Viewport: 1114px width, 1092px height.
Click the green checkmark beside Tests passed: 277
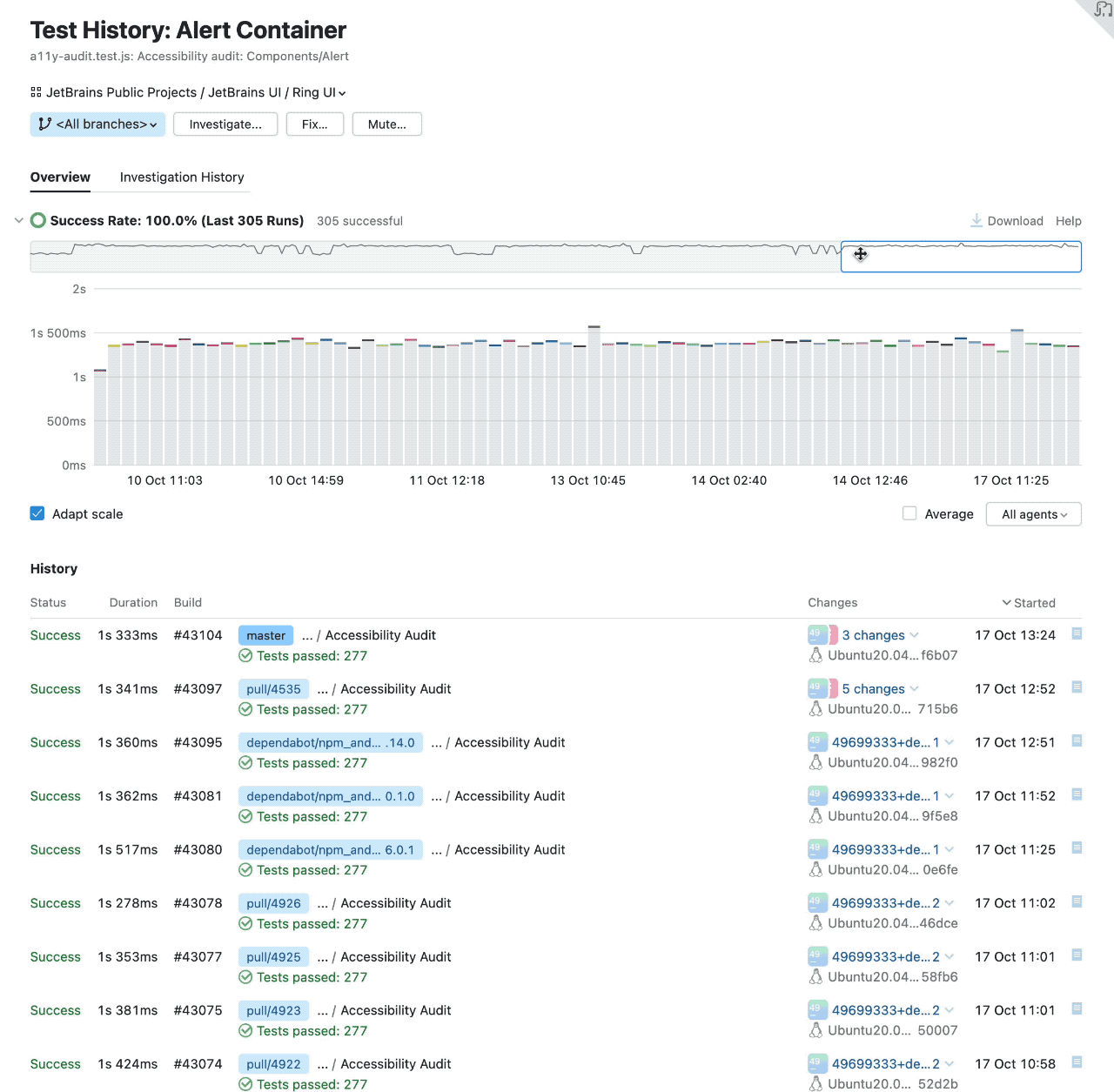245,655
